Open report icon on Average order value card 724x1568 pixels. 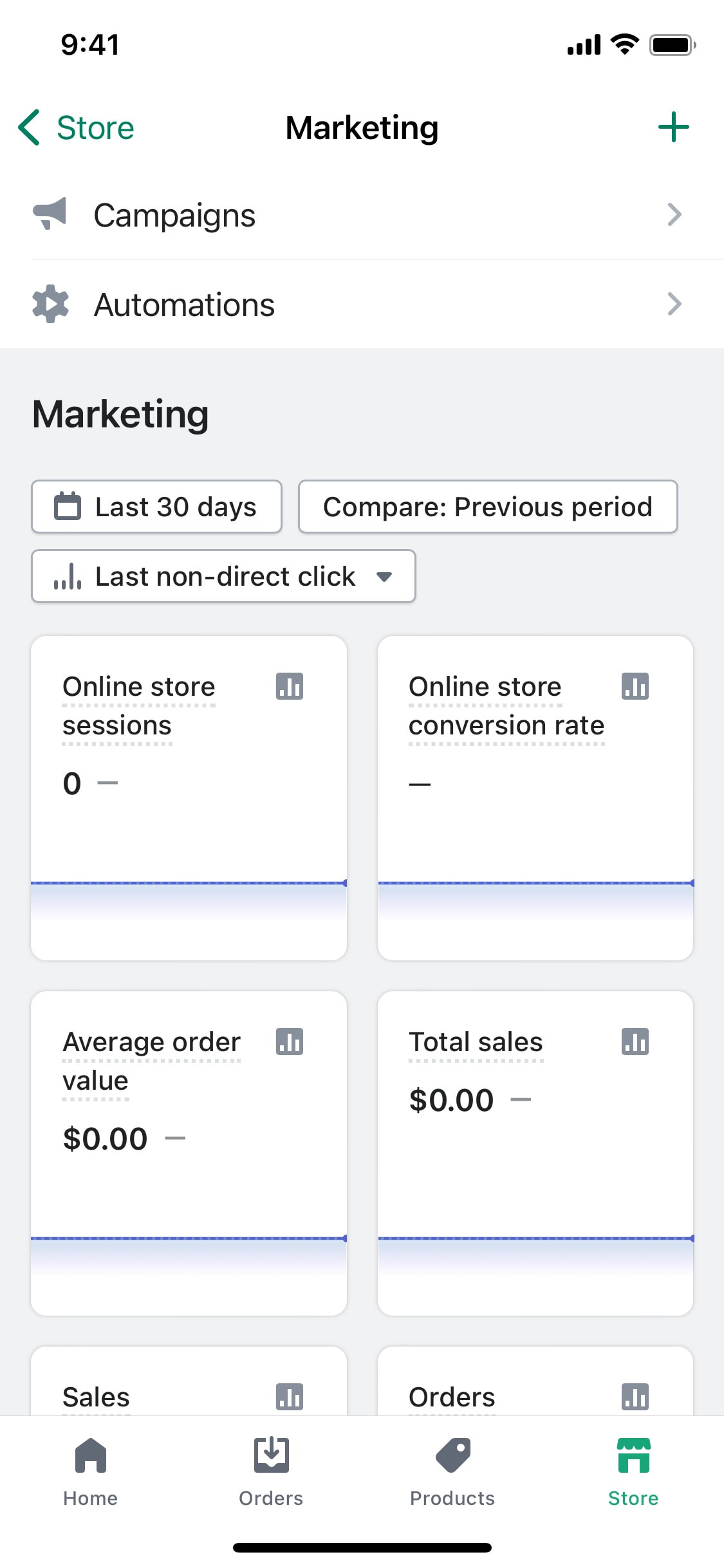tap(290, 1041)
